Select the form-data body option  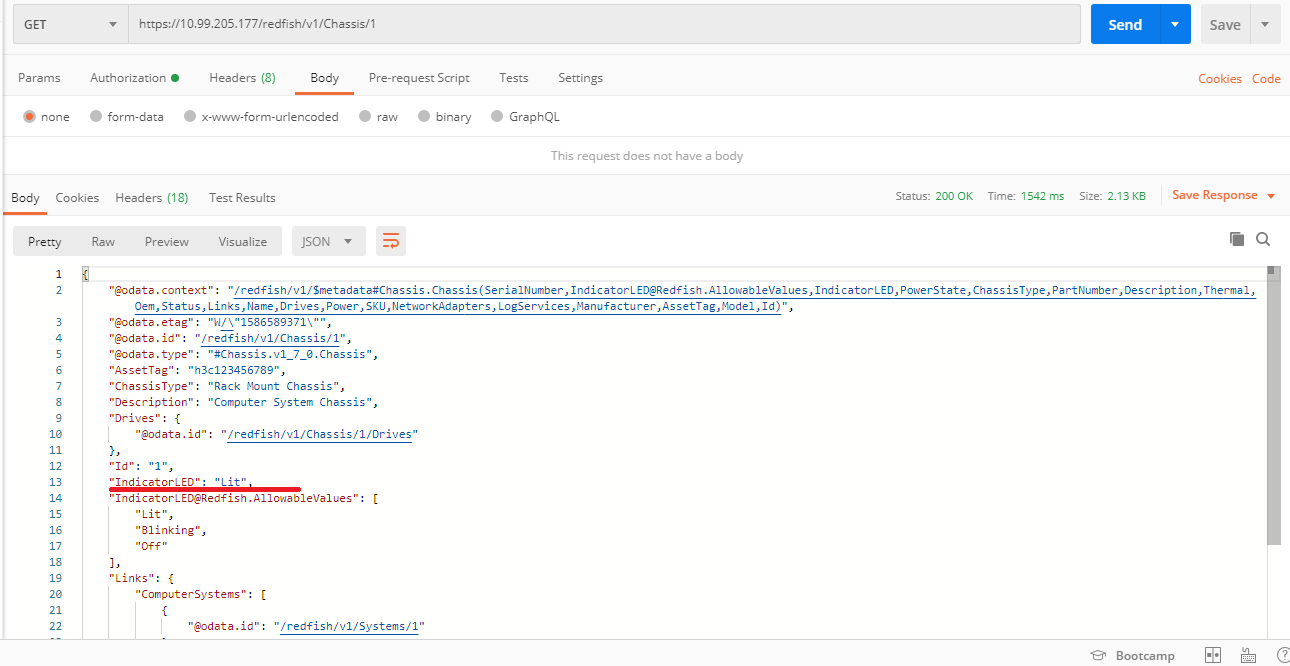click(x=96, y=117)
